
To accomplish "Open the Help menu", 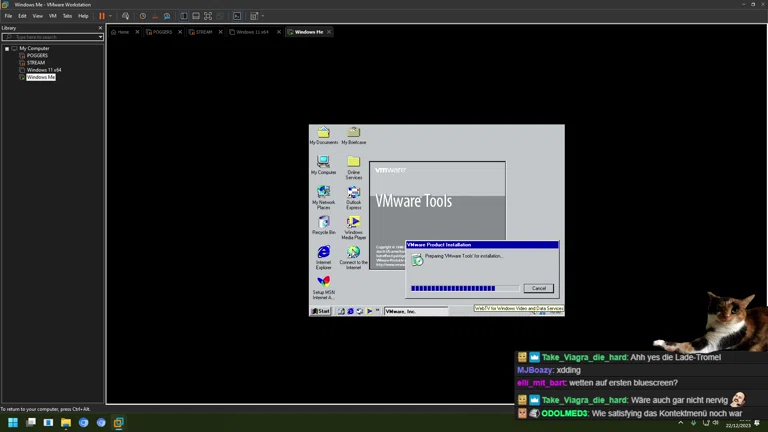I will tap(83, 16).
